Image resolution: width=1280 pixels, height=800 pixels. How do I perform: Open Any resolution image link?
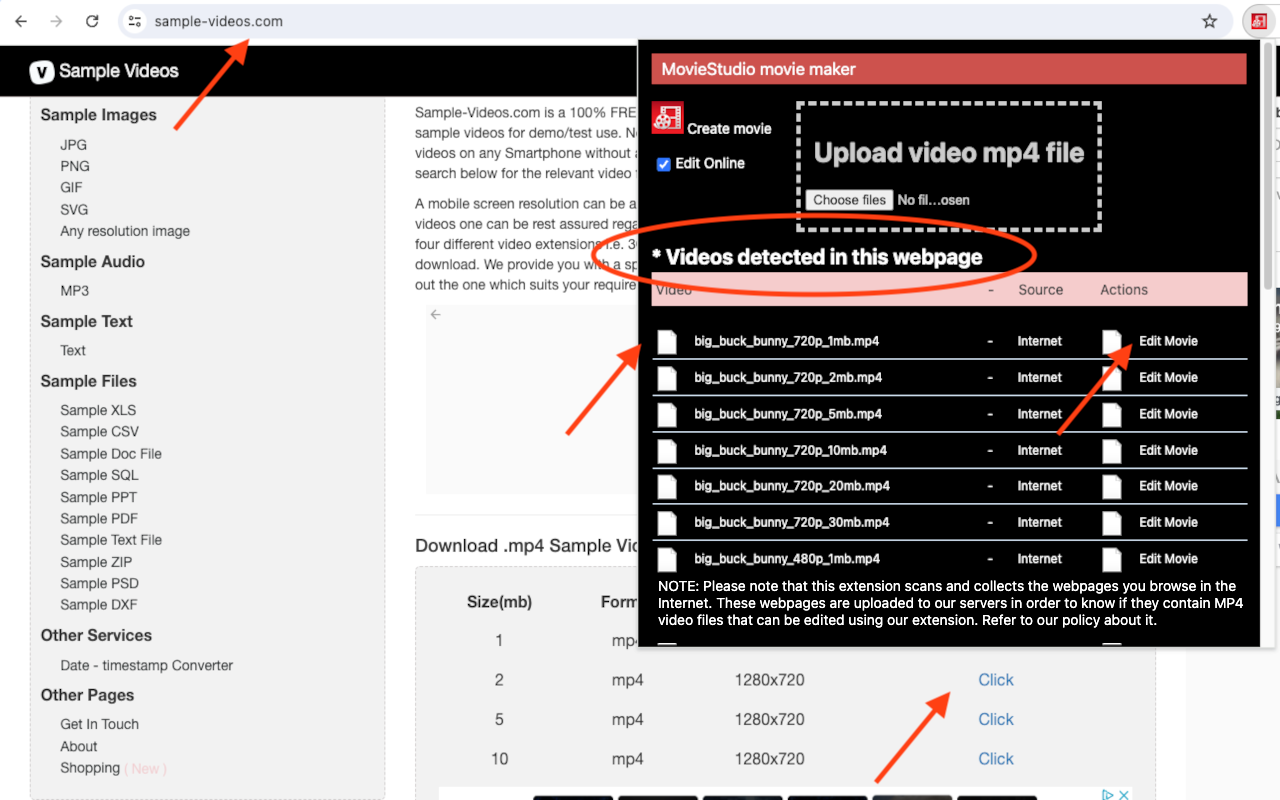coord(125,231)
